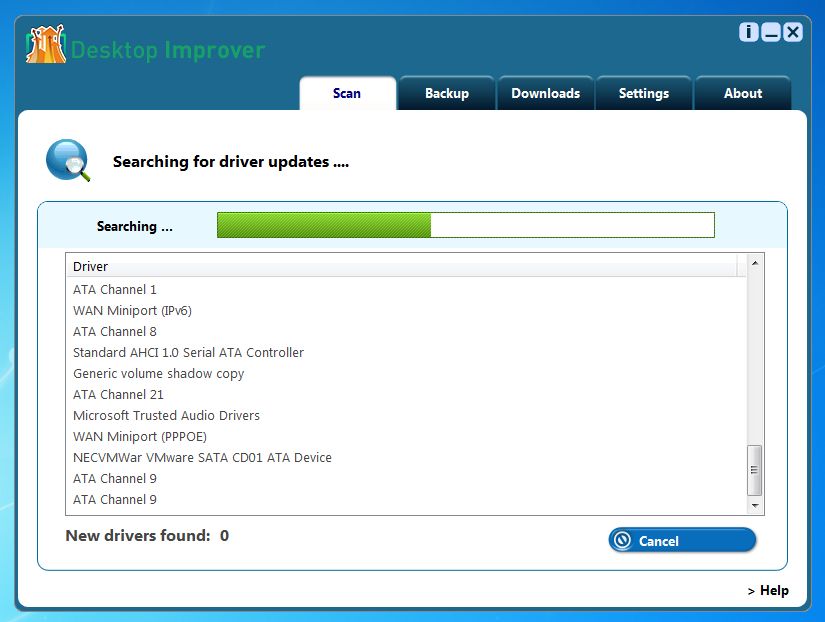The height and width of the screenshot is (622, 825).
Task: Select WAN Miniport (IPv6) entry
Action: click(406, 310)
